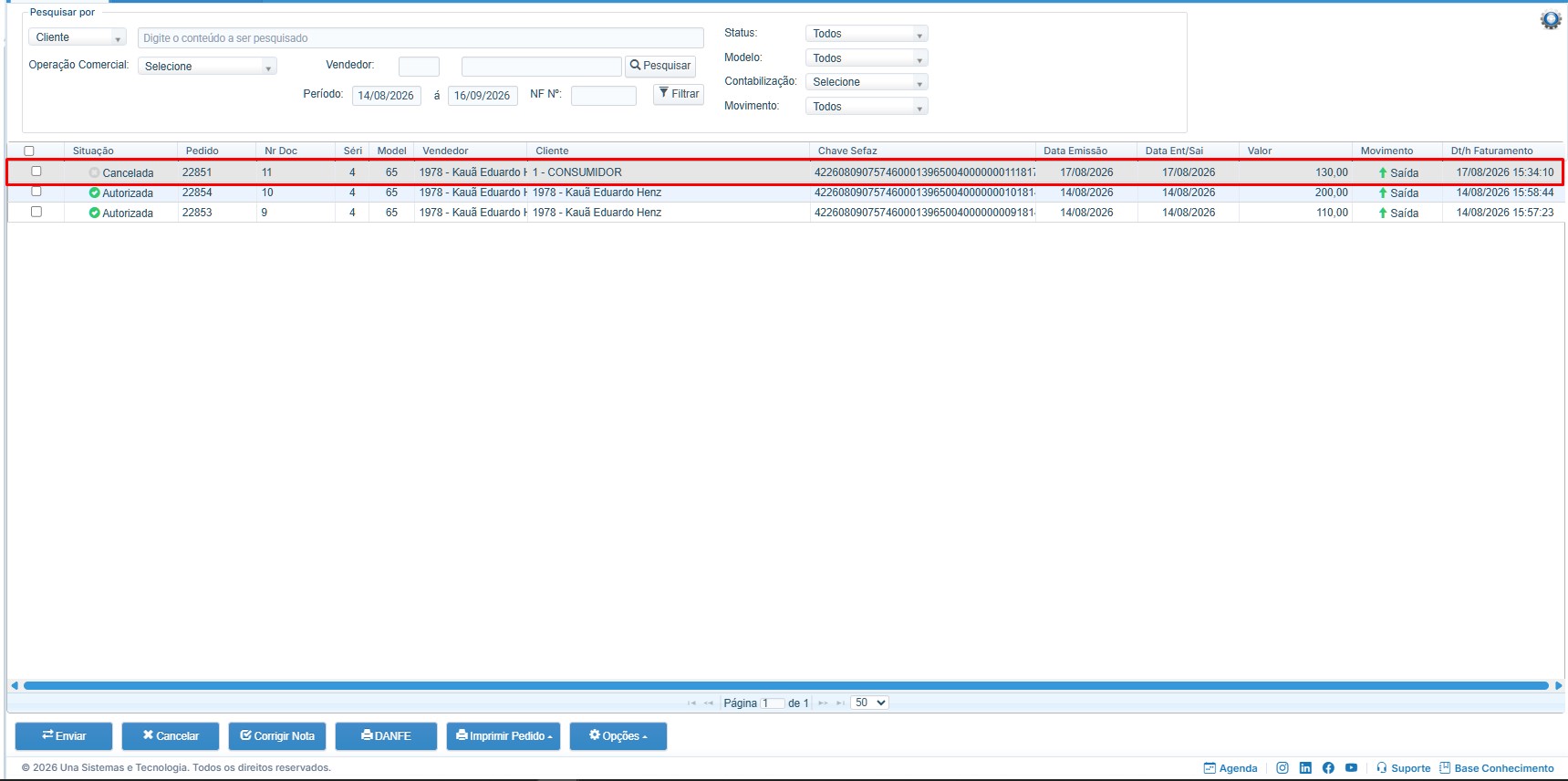Sort by the Chave Sefaz column header
Image resolution: width=1568 pixels, height=781 pixels.
click(x=847, y=151)
